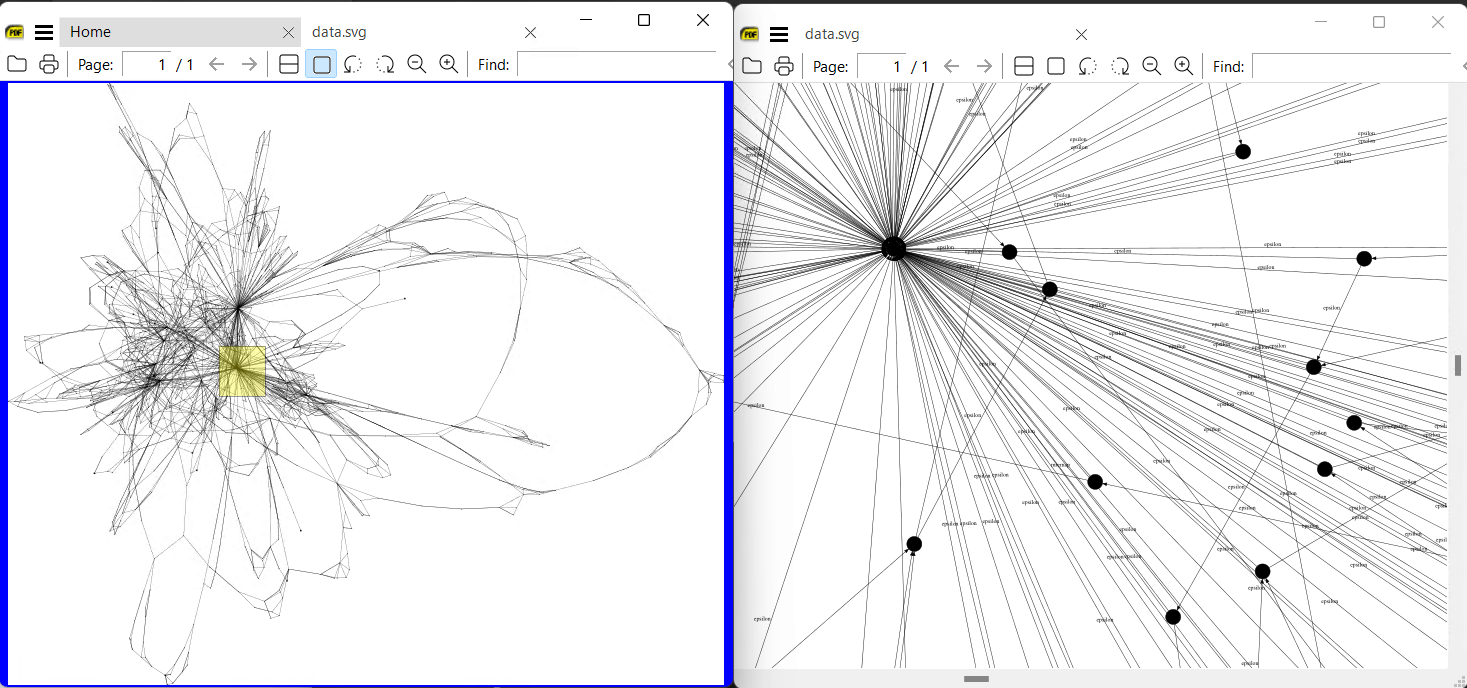Click Find field in right window
This screenshot has height=688, width=1467.
click(x=1351, y=67)
